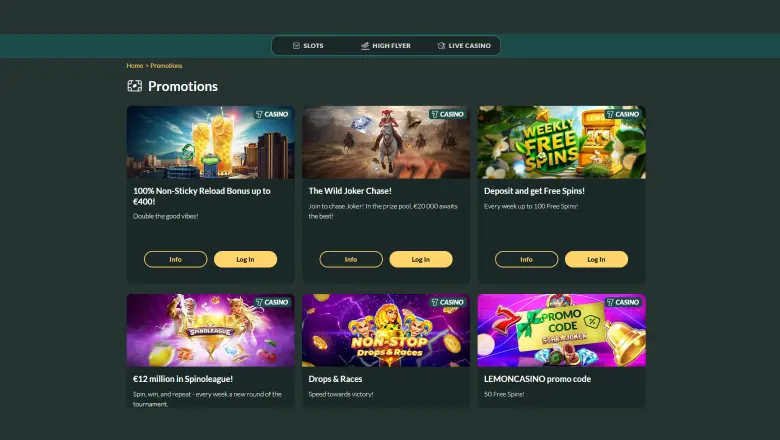Open the Spinoleague promotion image
The height and width of the screenshot is (440, 780).
click(210, 330)
